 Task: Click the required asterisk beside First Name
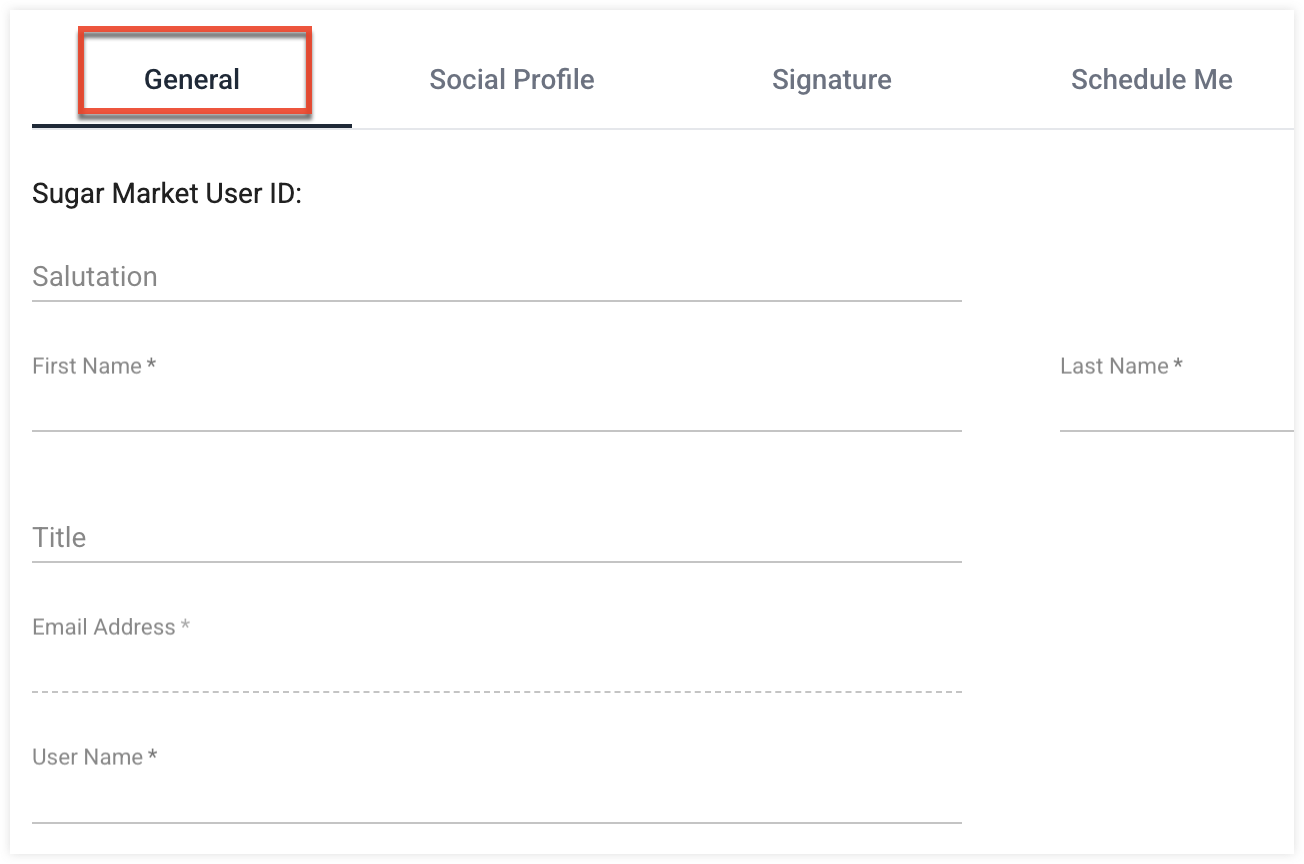pyautogui.click(x=151, y=364)
